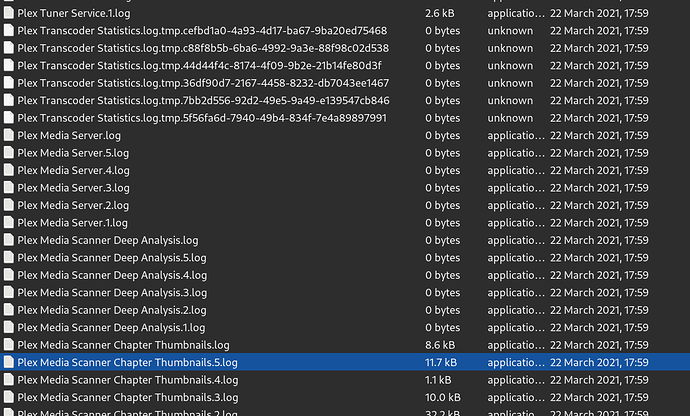Select Plex Media Scanner Deep Analysis.2.log name
Image resolution: width=690 pixels, height=416 pixels.
(112, 310)
